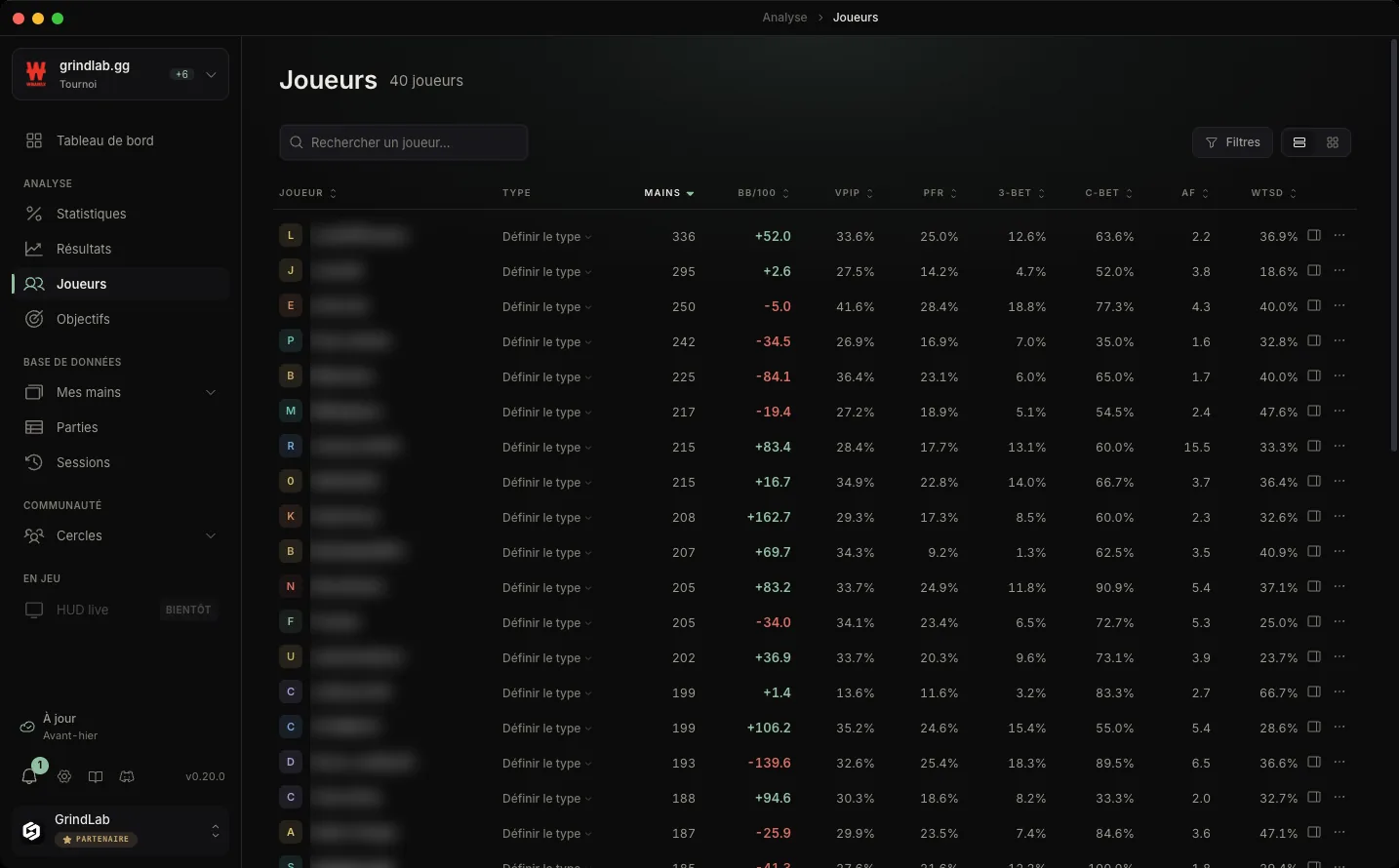Click the Analyse breadcrumb
Image resolution: width=1399 pixels, height=868 pixels.
click(x=784, y=18)
